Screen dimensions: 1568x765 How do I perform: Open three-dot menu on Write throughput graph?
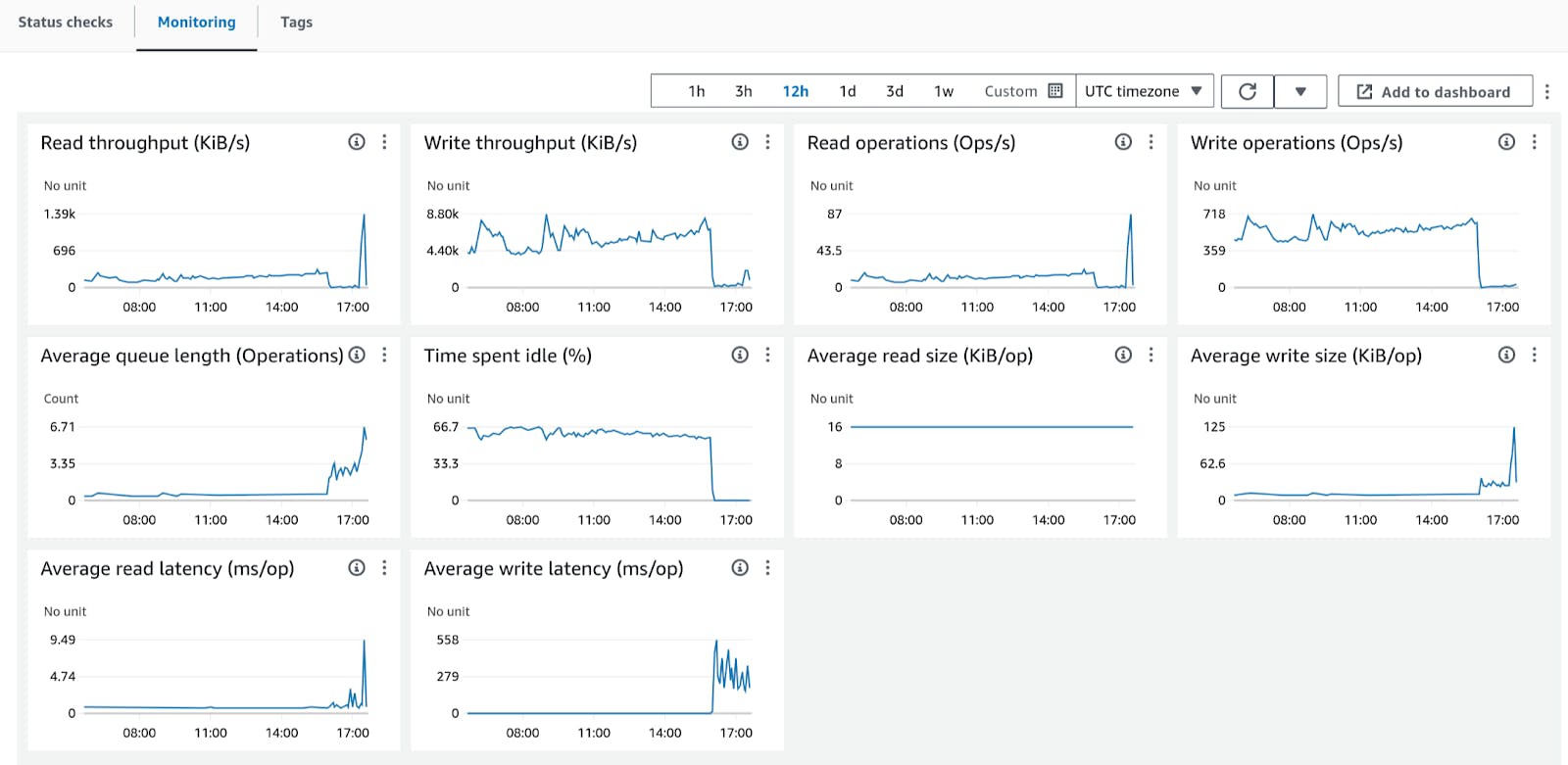click(x=767, y=142)
